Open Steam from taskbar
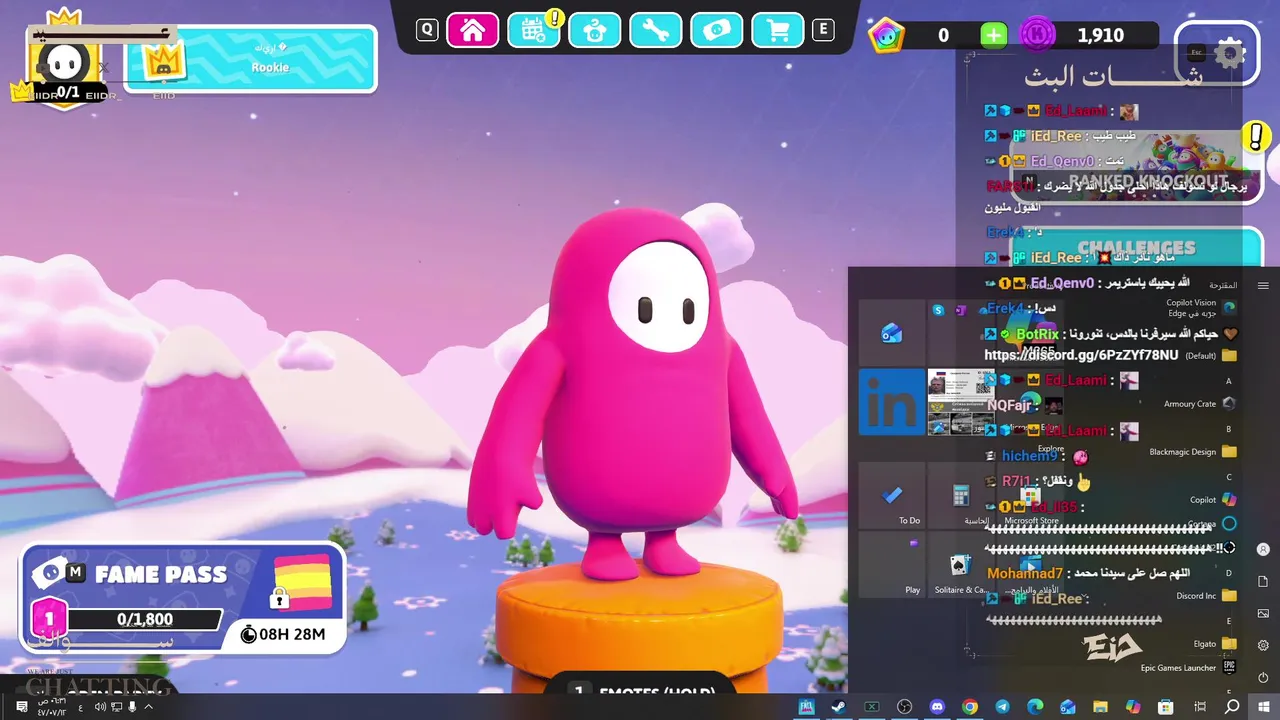This screenshot has height=720, width=1280. (838, 707)
